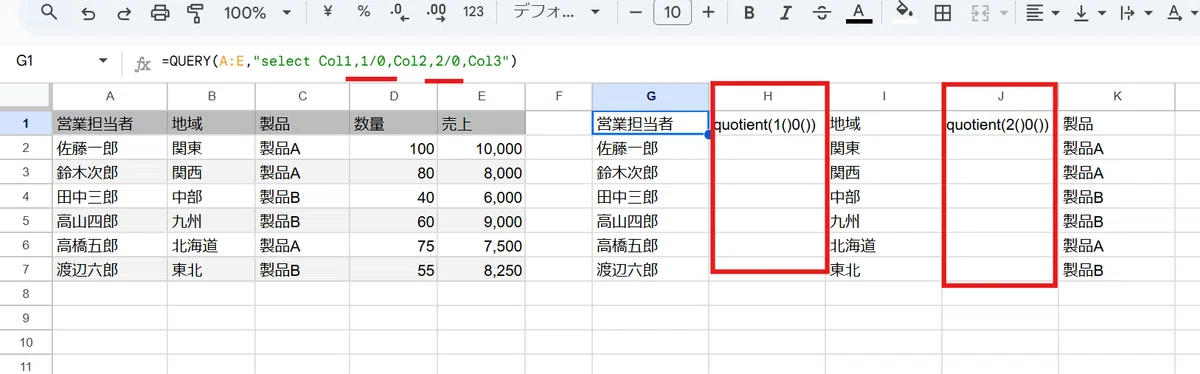Screen dimensions: 1200x374
Task: Open text rotation dropdown
Action: [x=1182, y=13]
